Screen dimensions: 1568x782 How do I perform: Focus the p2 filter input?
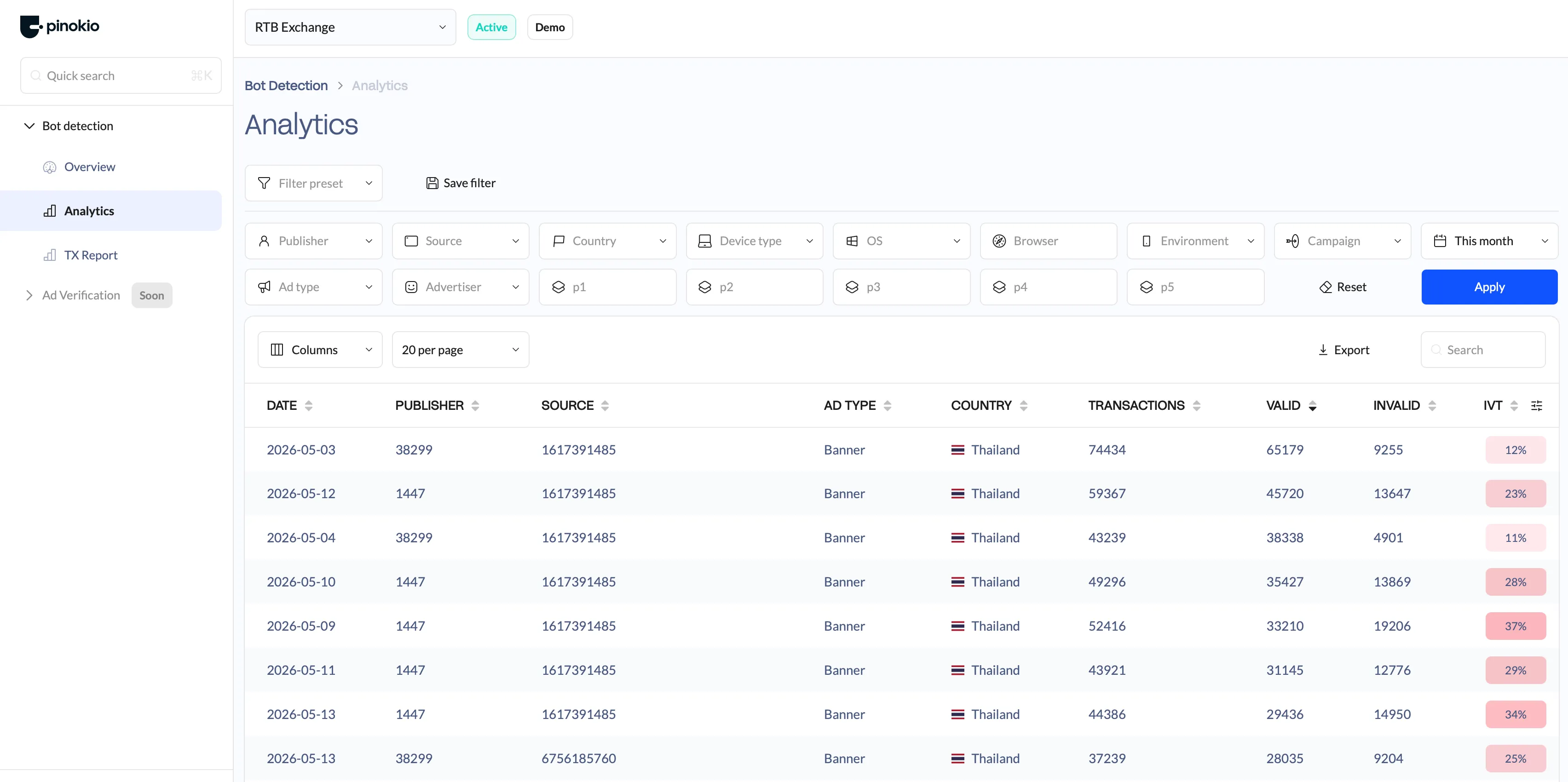pyautogui.click(x=755, y=287)
